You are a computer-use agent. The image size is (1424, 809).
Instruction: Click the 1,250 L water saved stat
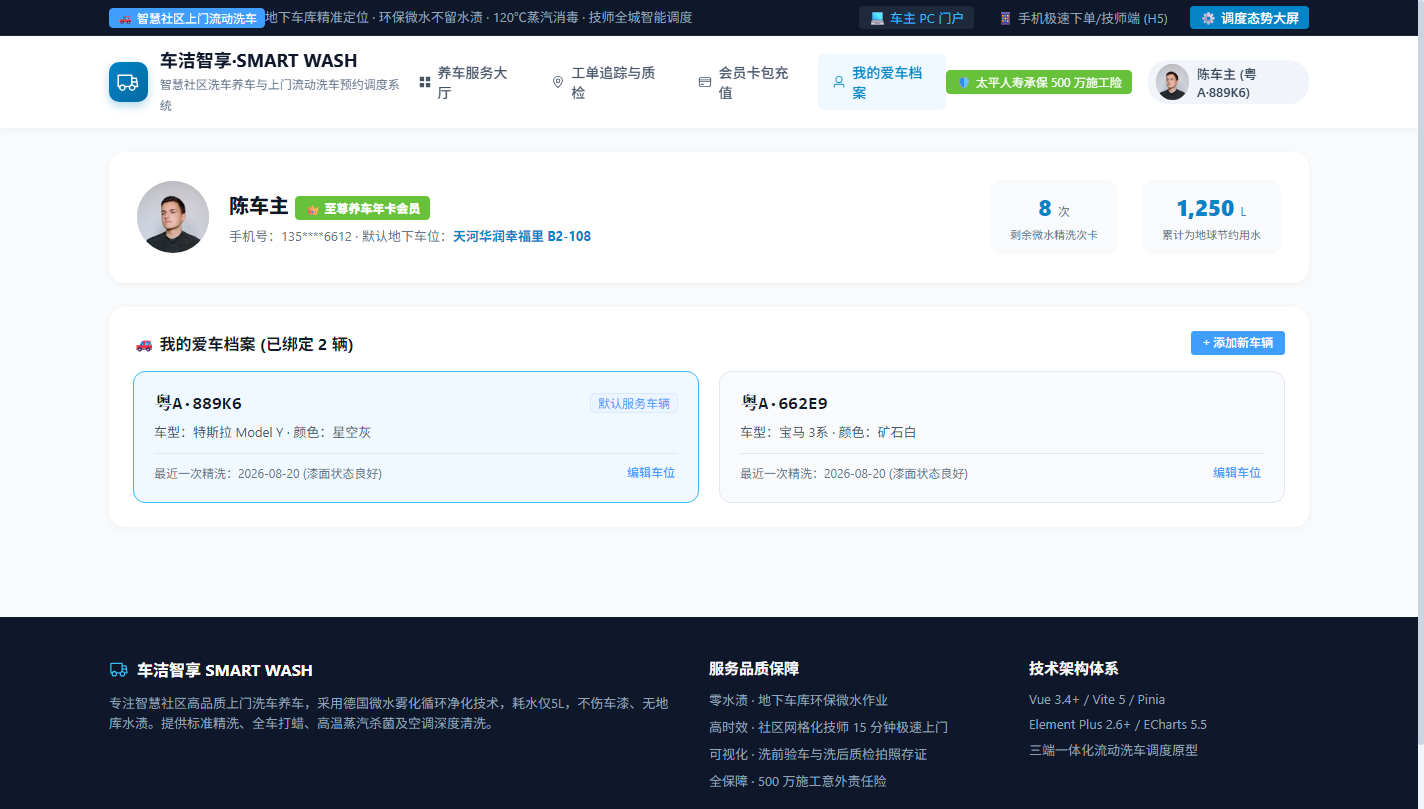pyautogui.click(x=1211, y=218)
